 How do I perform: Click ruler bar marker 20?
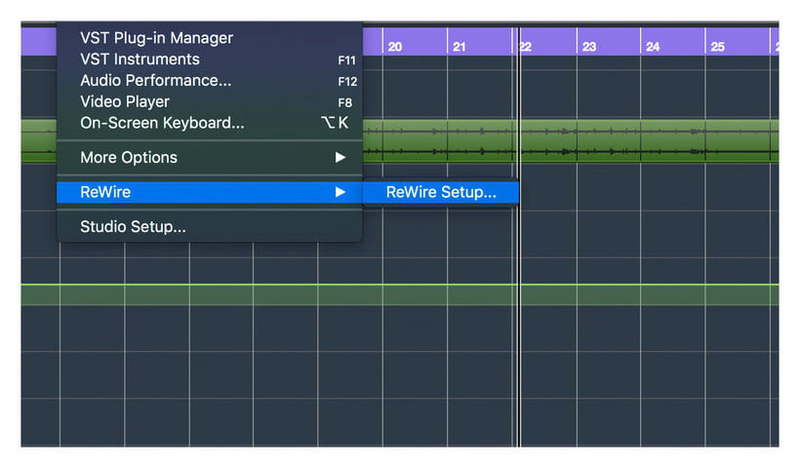(x=394, y=47)
